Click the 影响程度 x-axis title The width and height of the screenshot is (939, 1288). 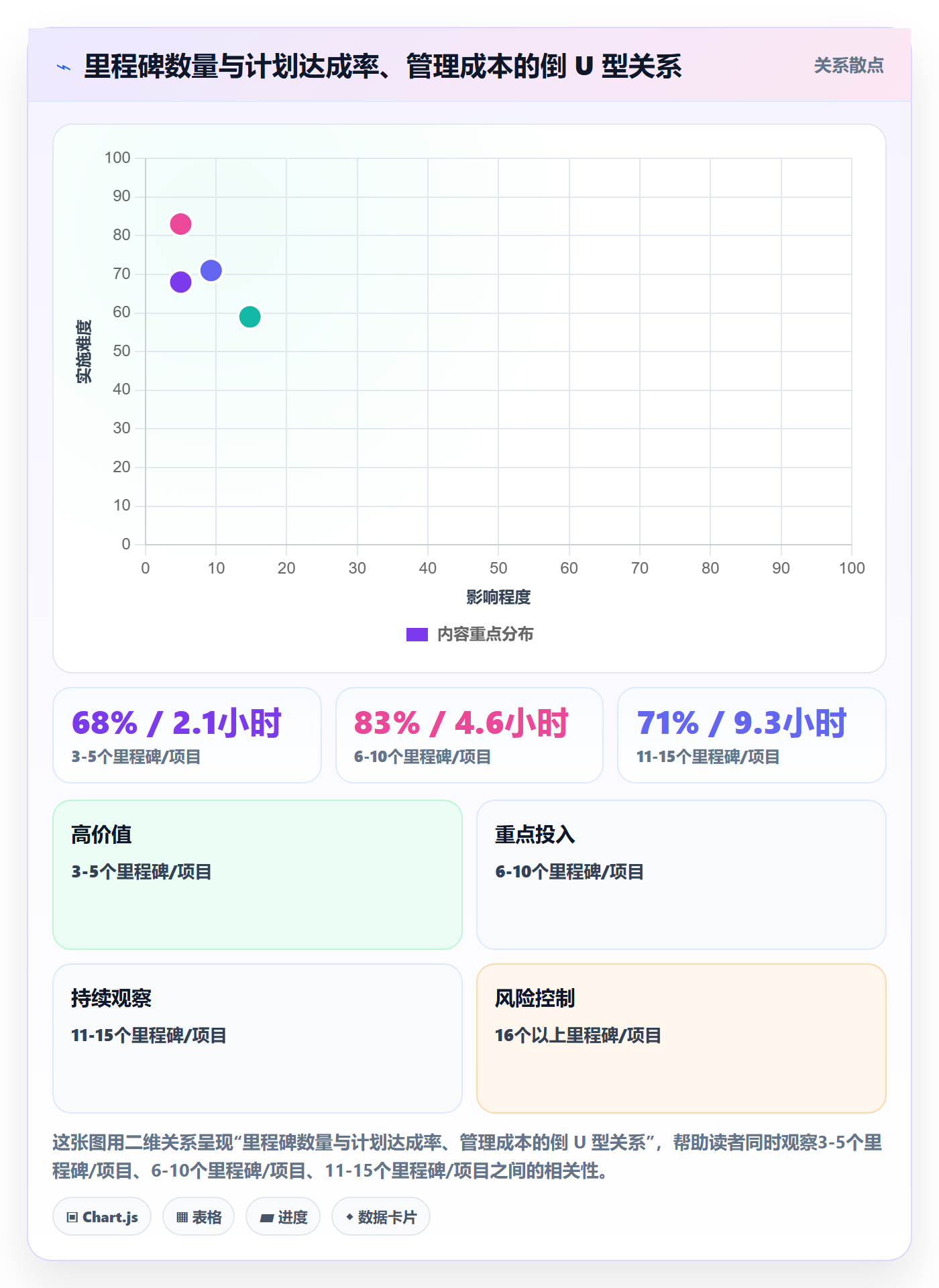pyautogui.click(x=498, y=597)
